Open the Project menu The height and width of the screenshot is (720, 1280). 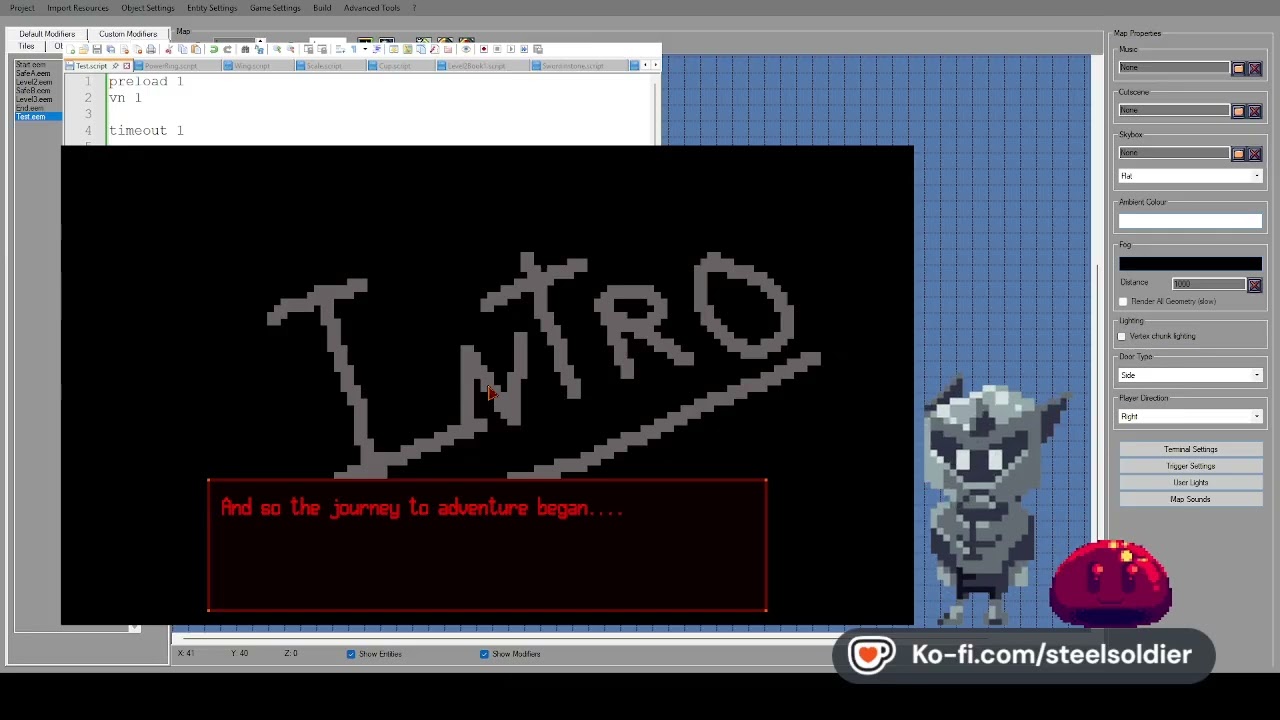(x=22, y=8)
